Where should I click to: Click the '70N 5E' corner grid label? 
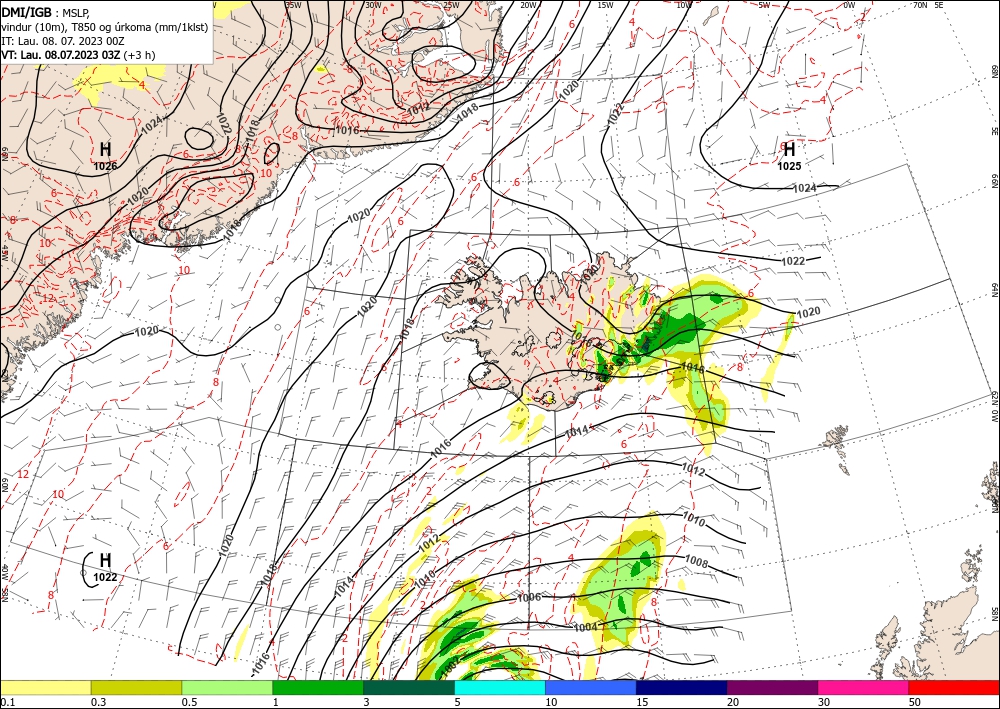(x=928, y=5)
